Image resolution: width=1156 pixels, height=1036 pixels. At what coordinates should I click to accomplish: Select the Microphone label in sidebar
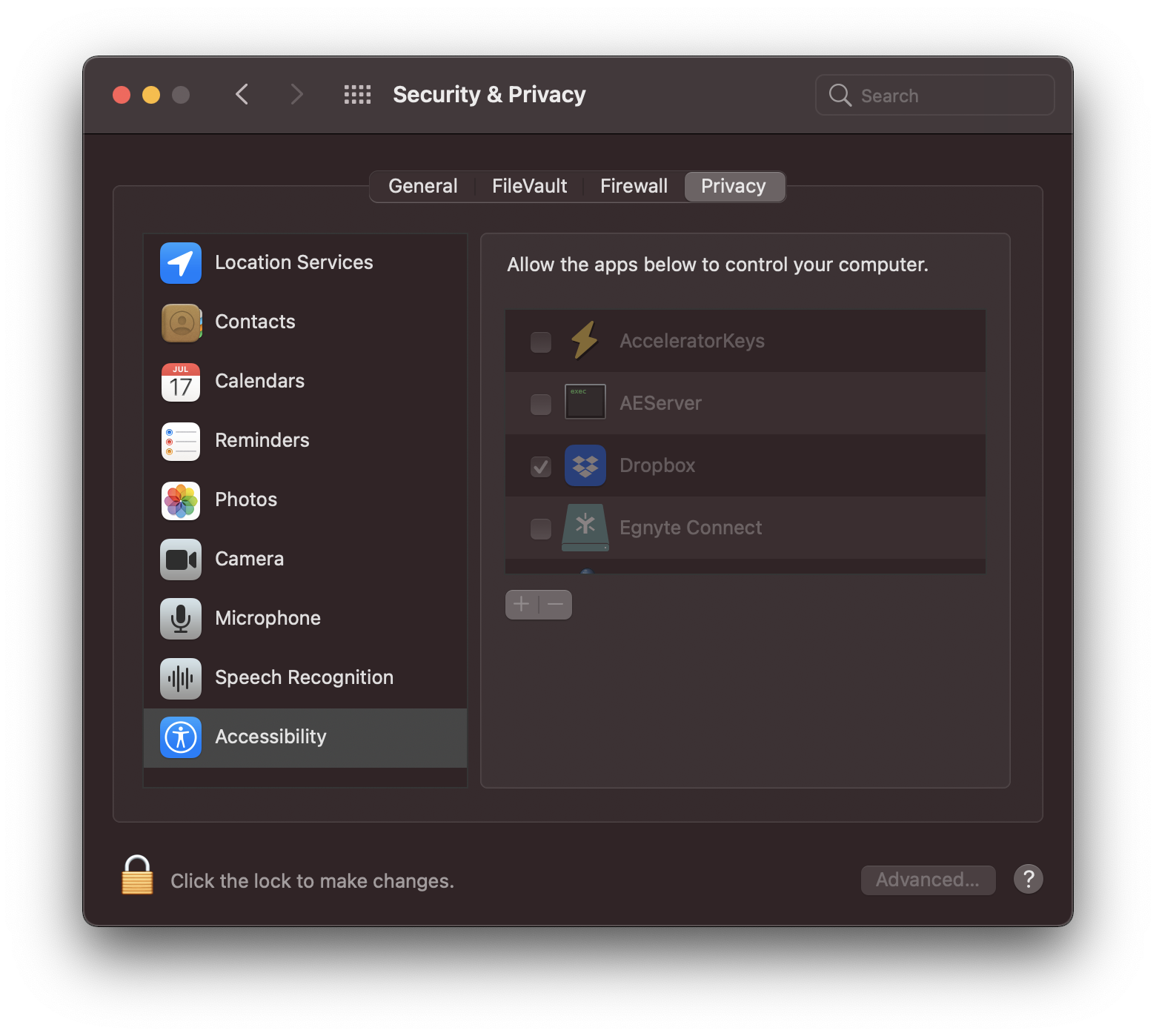coord(268,618)
